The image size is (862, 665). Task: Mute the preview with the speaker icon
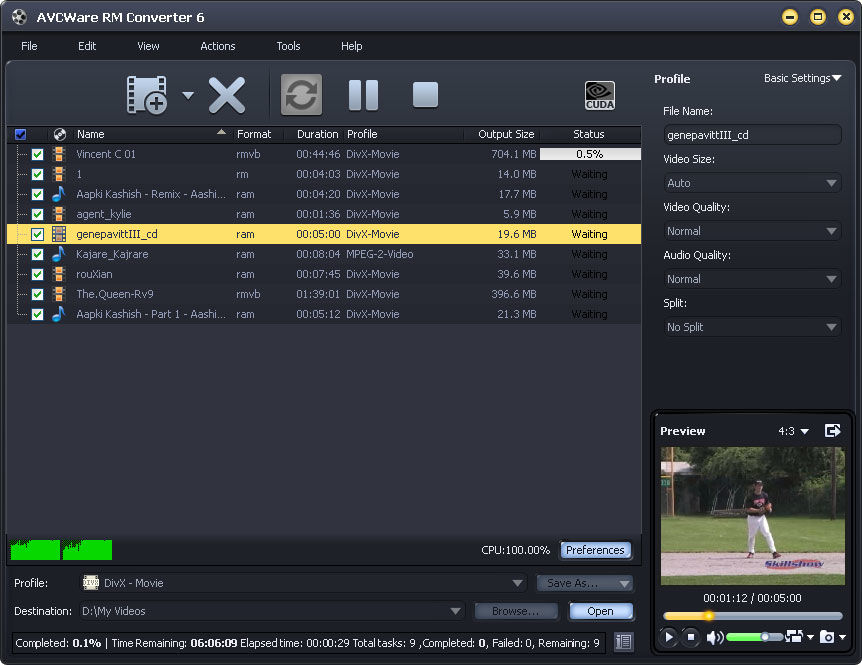pyautogui.click(x=715, y=637)
